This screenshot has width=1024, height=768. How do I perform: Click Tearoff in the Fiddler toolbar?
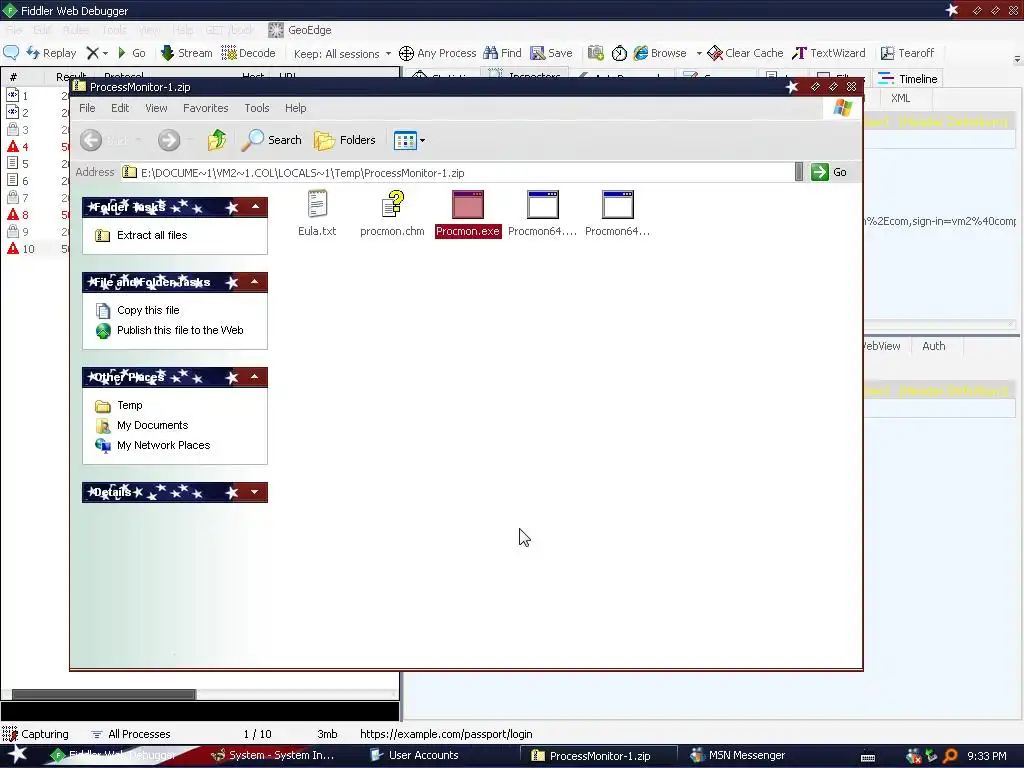tap(907, 53)
